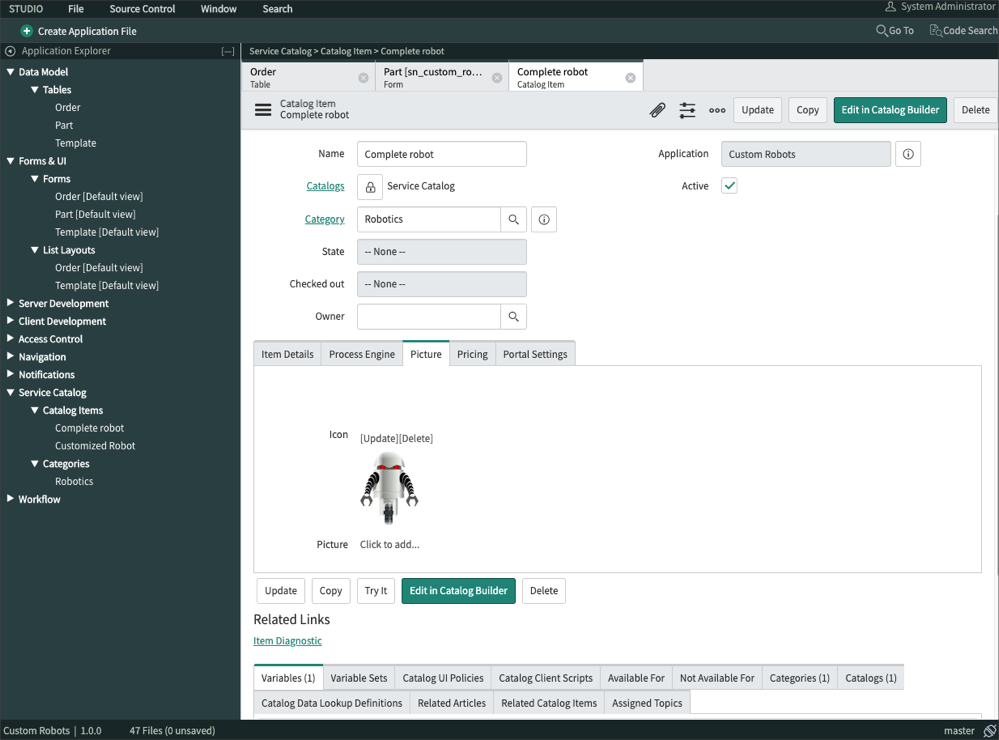This screenshot has width=999, height=740.
Task: Click the Edit in Catalog Builder button
Action: (889, 110)
